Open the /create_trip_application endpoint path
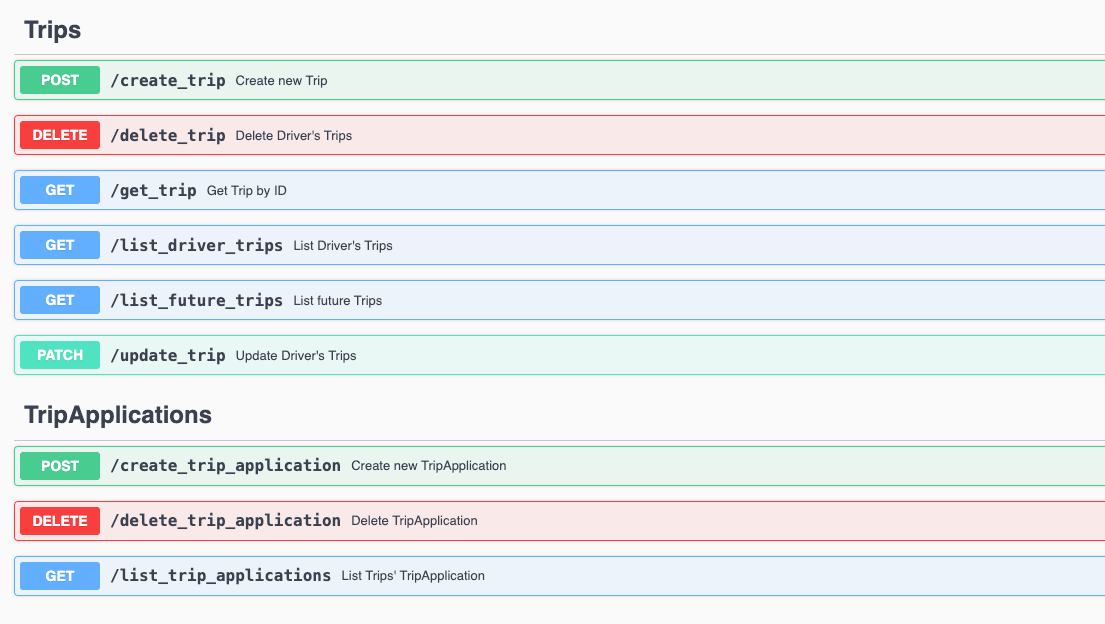This screenshot has height=624, width=1105. (225, 465)
